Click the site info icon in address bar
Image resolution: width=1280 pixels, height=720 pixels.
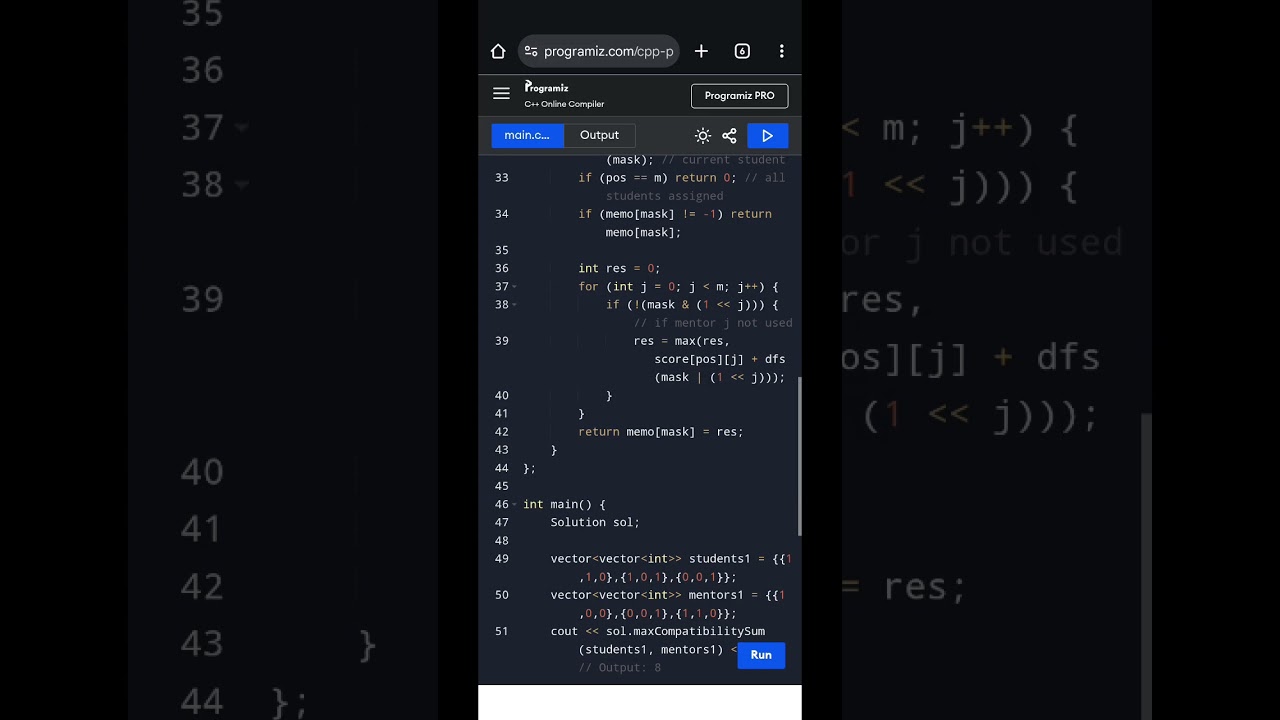531,51
